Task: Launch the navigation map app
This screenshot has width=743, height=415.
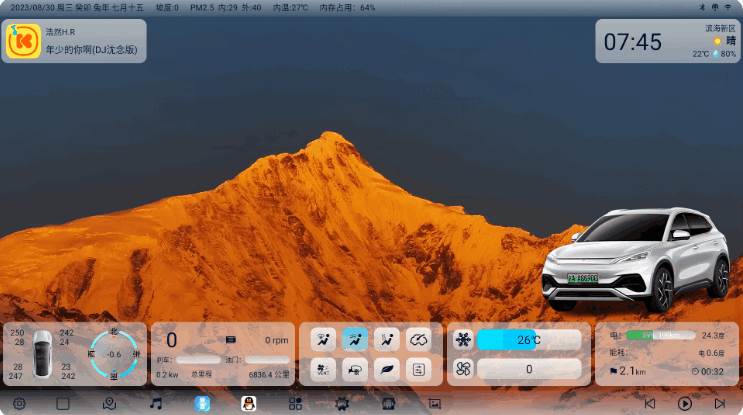Action: (110, 403)
